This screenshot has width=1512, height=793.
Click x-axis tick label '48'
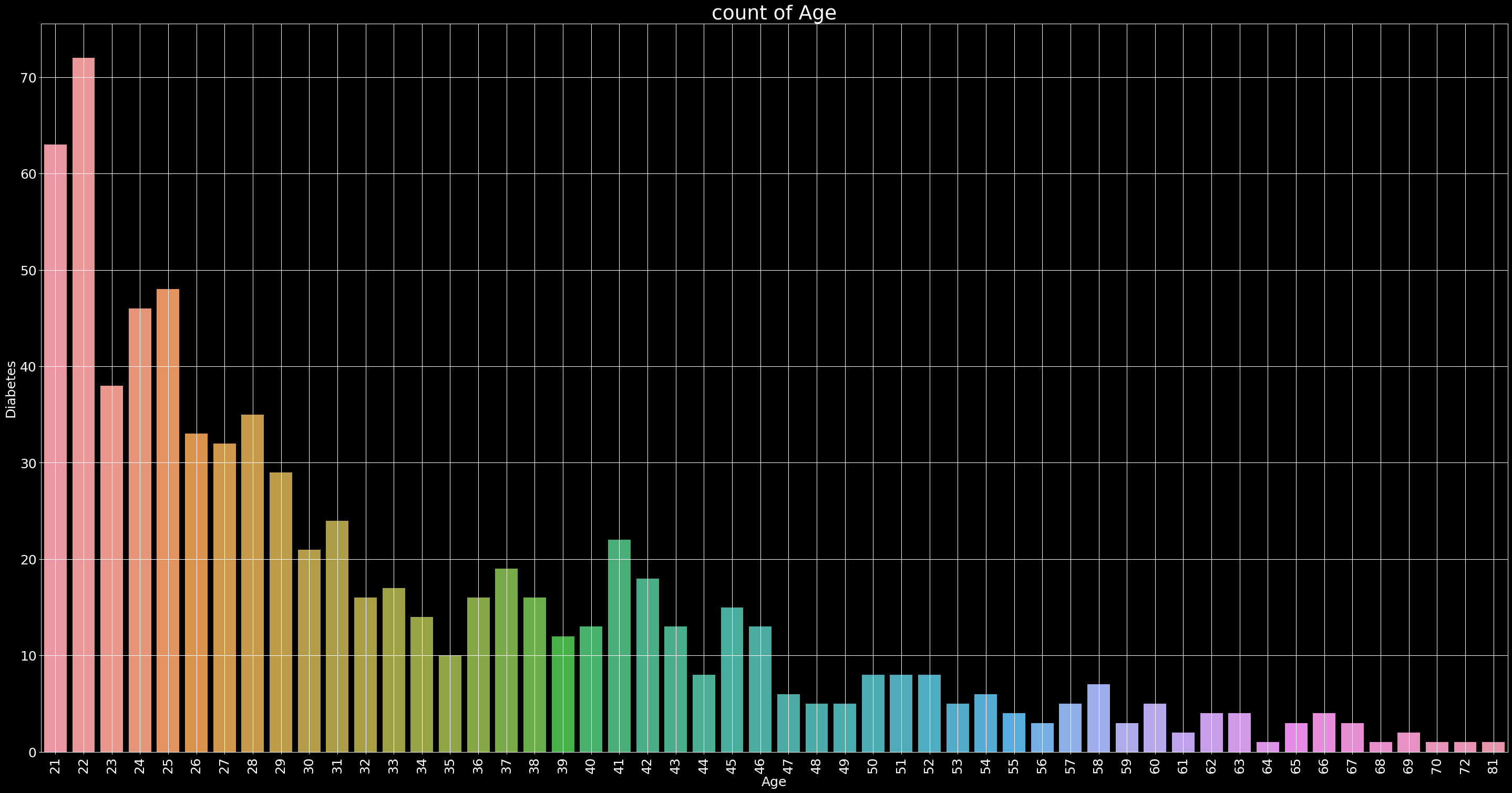[x=817, y=766]
